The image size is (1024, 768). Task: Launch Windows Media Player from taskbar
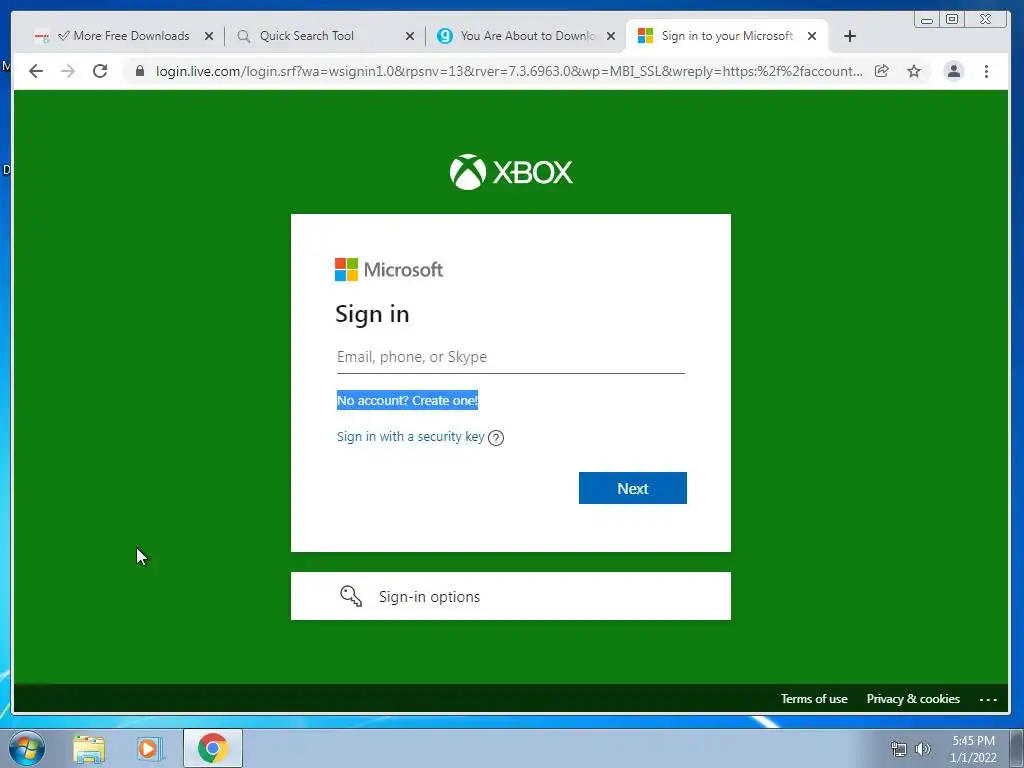150,748
